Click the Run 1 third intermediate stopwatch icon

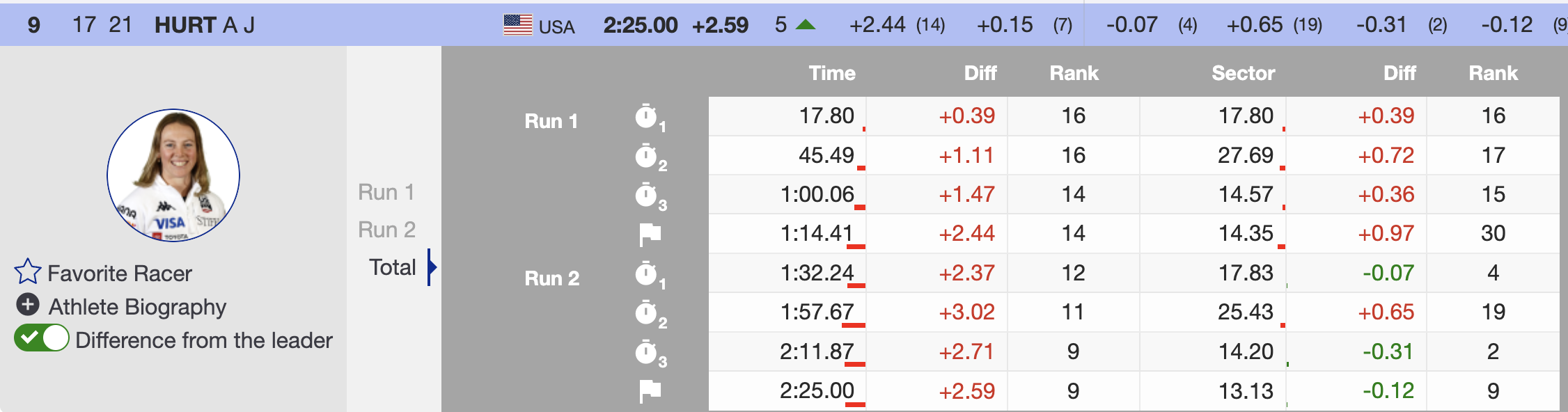click(x=648, y=196)
